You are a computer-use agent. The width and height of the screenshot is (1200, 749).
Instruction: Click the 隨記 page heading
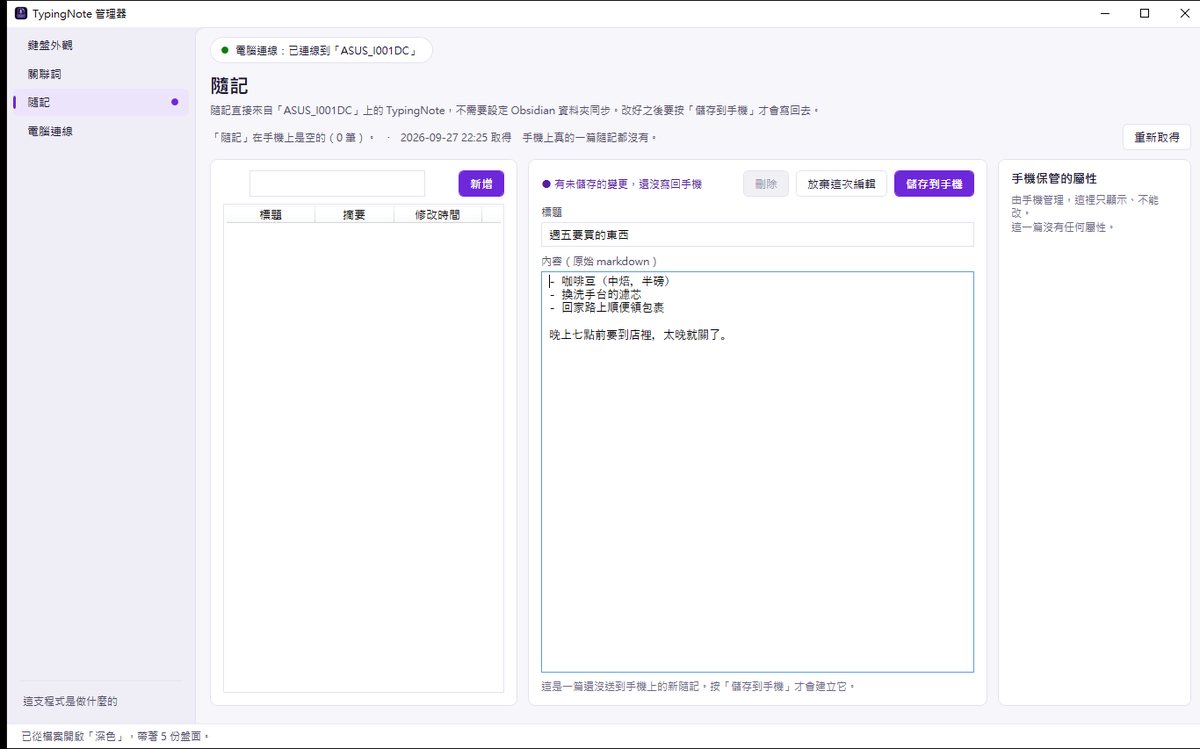(x=230, y=86)
